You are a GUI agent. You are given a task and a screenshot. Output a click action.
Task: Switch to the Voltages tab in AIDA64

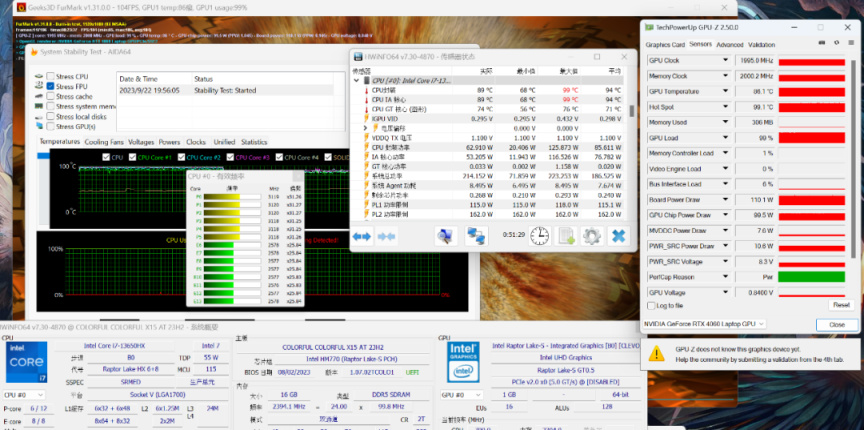point(141,142)
